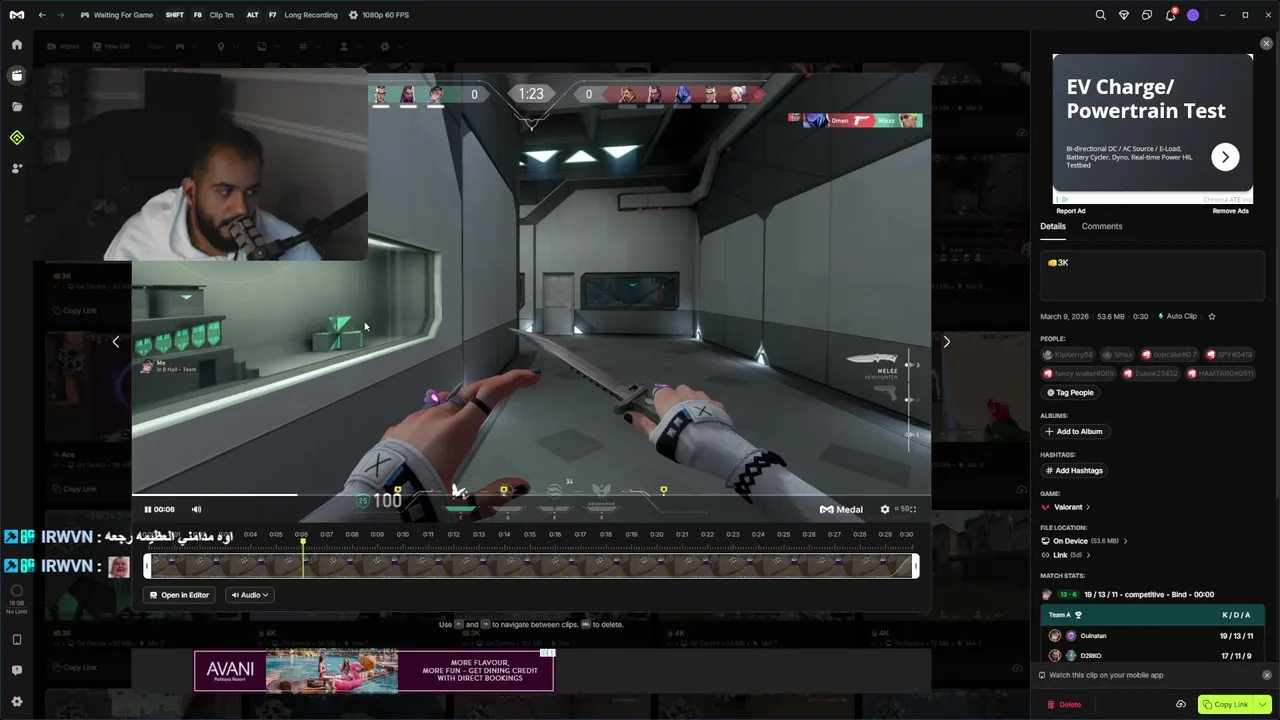Viewport: 1280px width, 720px height.
Task: Open the purple profile avatar
Action: tap(1193, 15)
